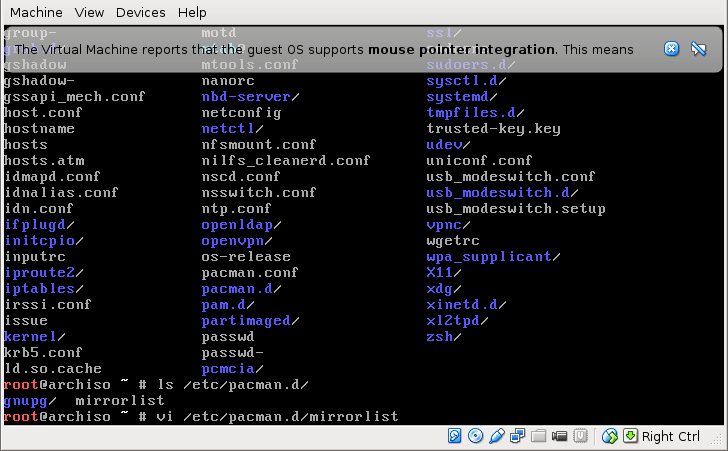Click the 'hosts.atm' file entry
The width and height of the screenshot is (728, 451).
point(44,161)
